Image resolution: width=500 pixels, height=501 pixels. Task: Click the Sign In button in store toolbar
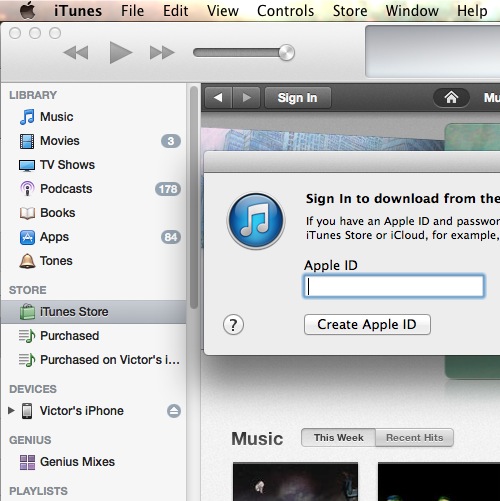(298, 98)
